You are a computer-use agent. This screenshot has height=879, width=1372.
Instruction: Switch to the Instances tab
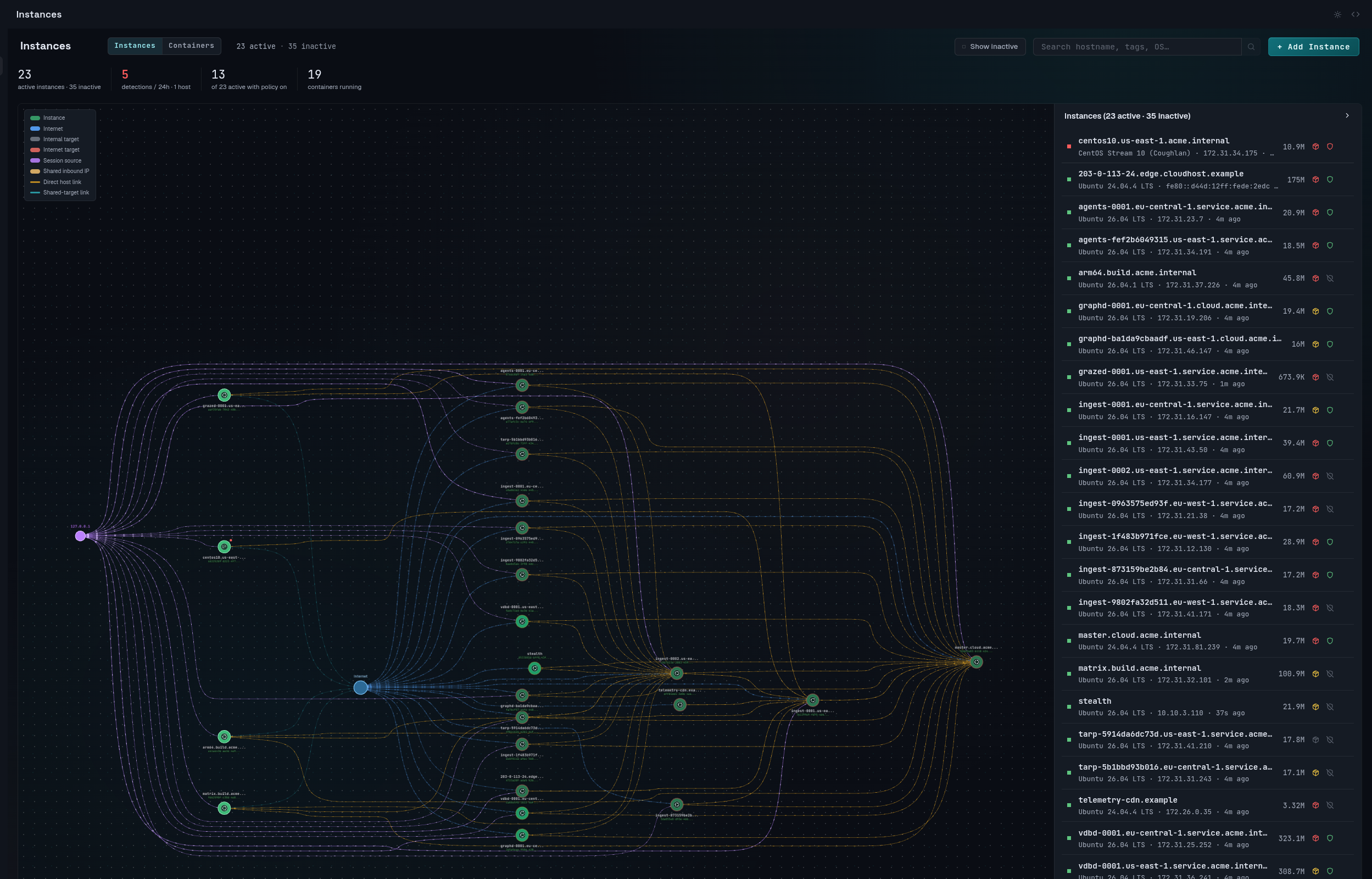coord(135,46)
